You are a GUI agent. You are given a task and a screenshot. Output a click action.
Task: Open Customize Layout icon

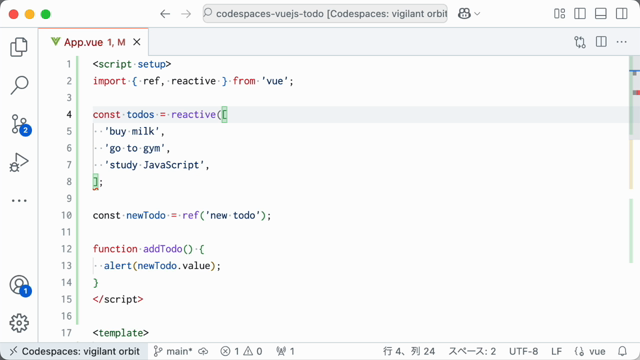point(560,14)
